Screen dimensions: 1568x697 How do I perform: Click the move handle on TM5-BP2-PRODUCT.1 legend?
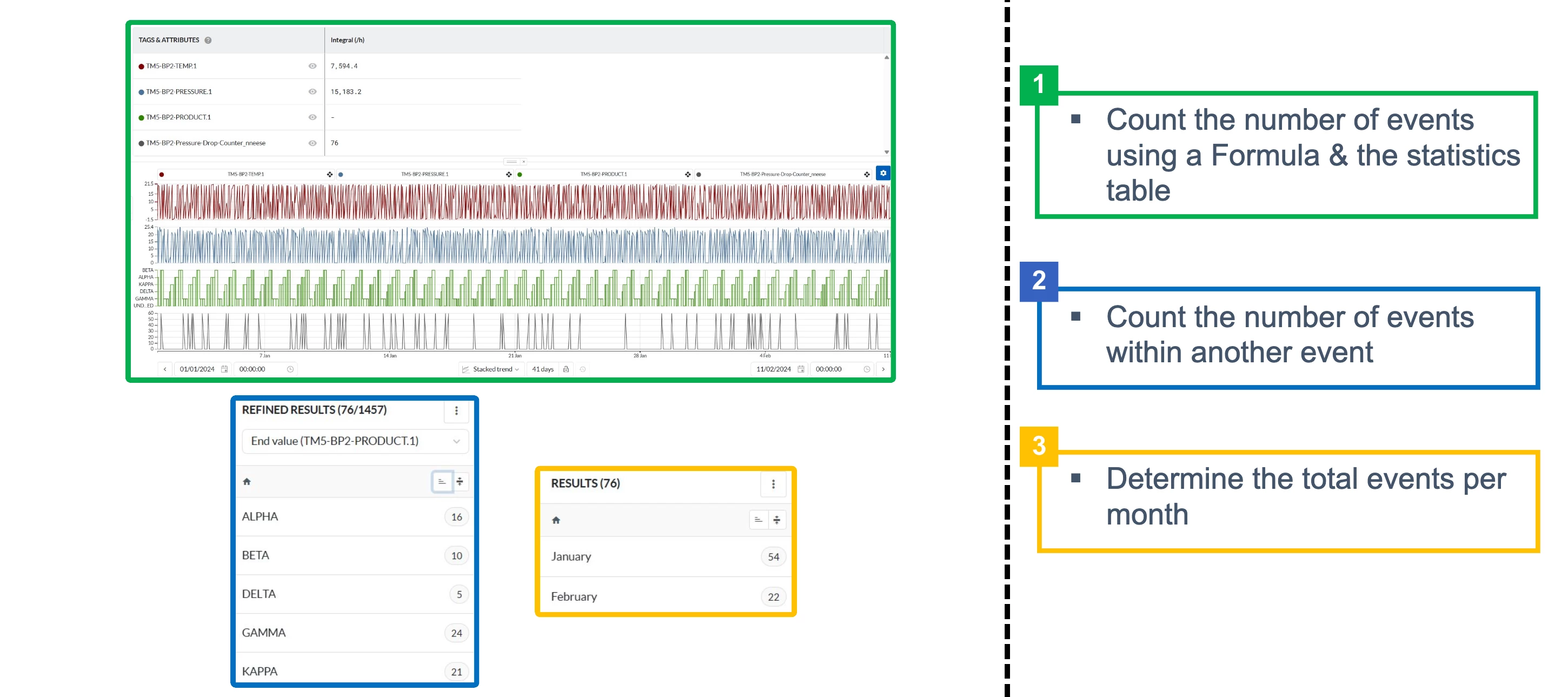click(x=687, y=174)
